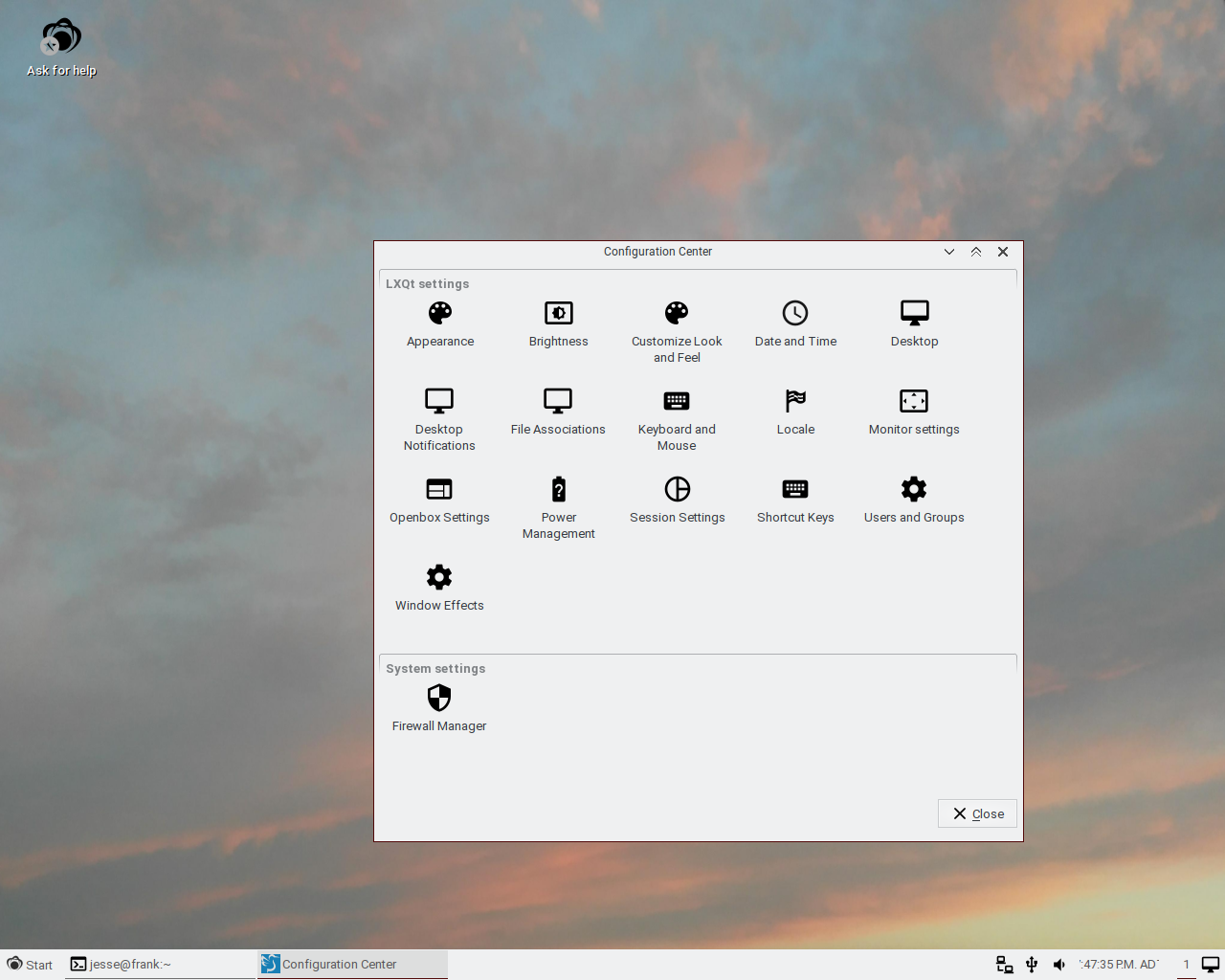Open the Locale settings
The image size is (1225, 980).
pos(795,413)
